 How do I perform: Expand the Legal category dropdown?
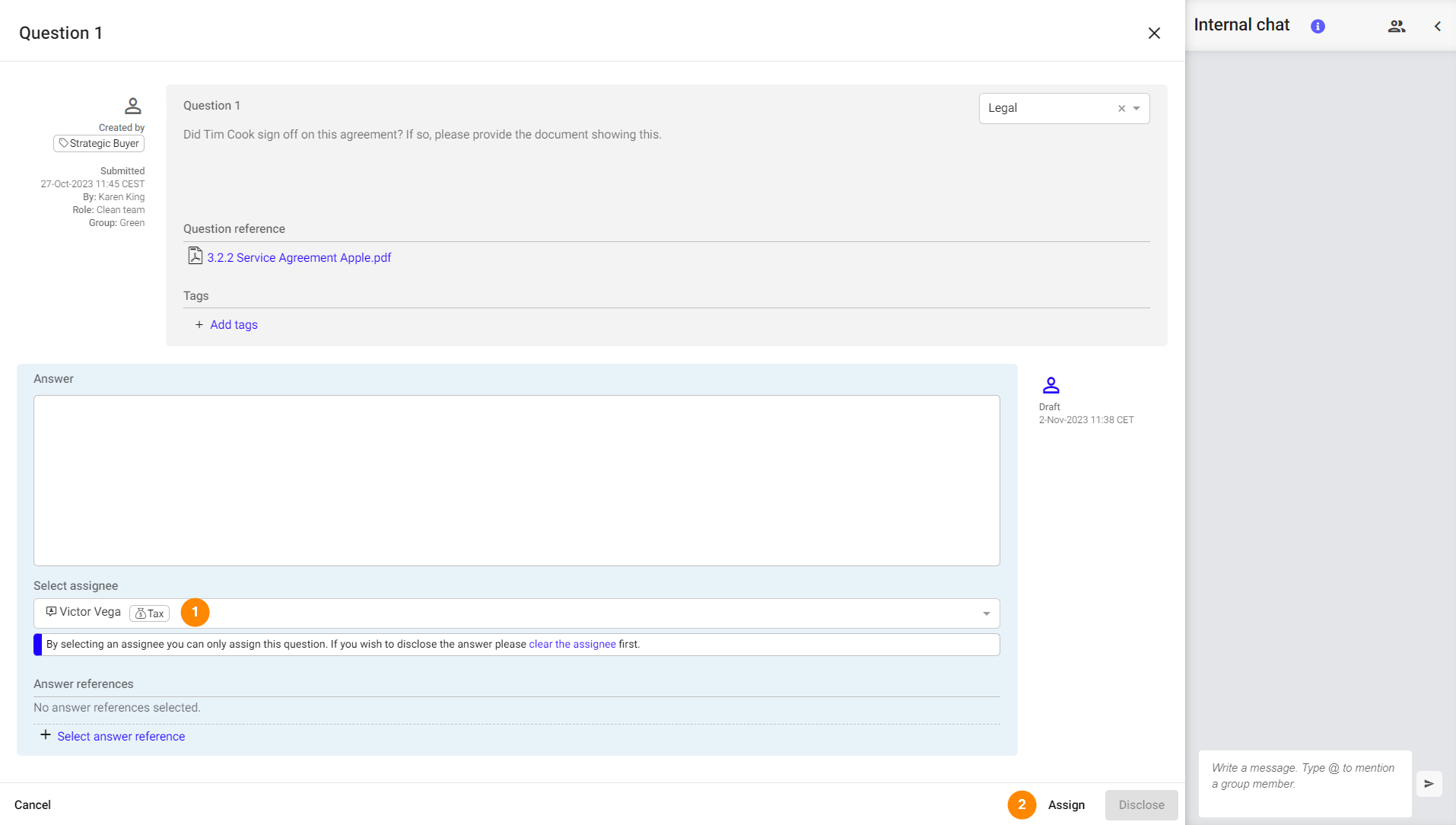(1137, 109)
